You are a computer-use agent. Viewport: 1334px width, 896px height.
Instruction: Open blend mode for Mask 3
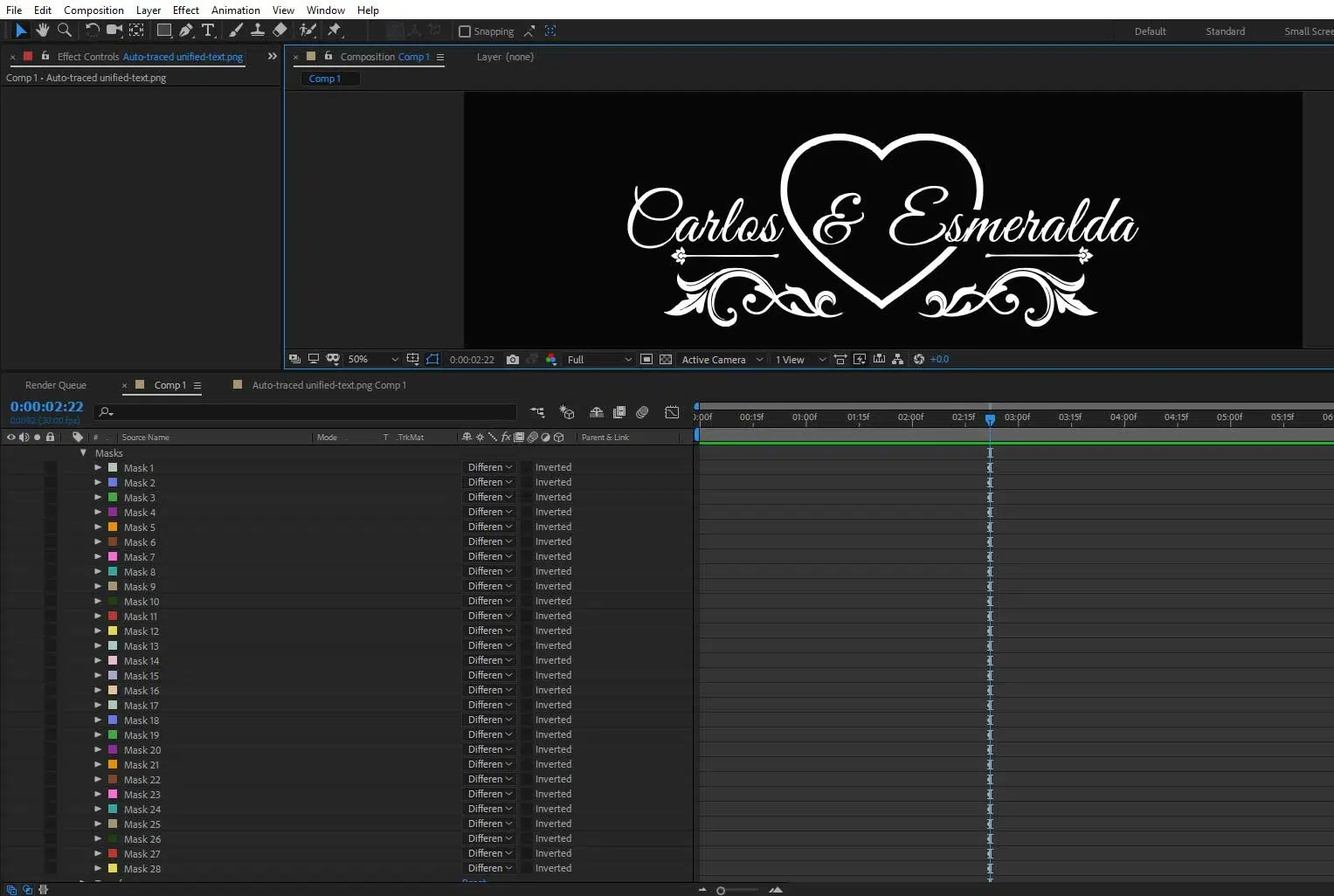pyautogui.click(x=487, y=496)
